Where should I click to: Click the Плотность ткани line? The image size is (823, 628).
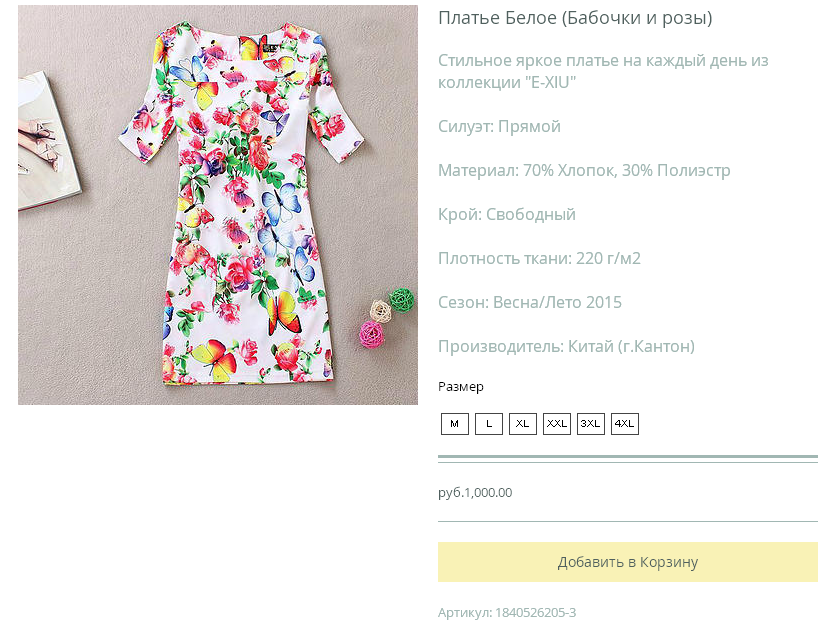coord(539,259)
